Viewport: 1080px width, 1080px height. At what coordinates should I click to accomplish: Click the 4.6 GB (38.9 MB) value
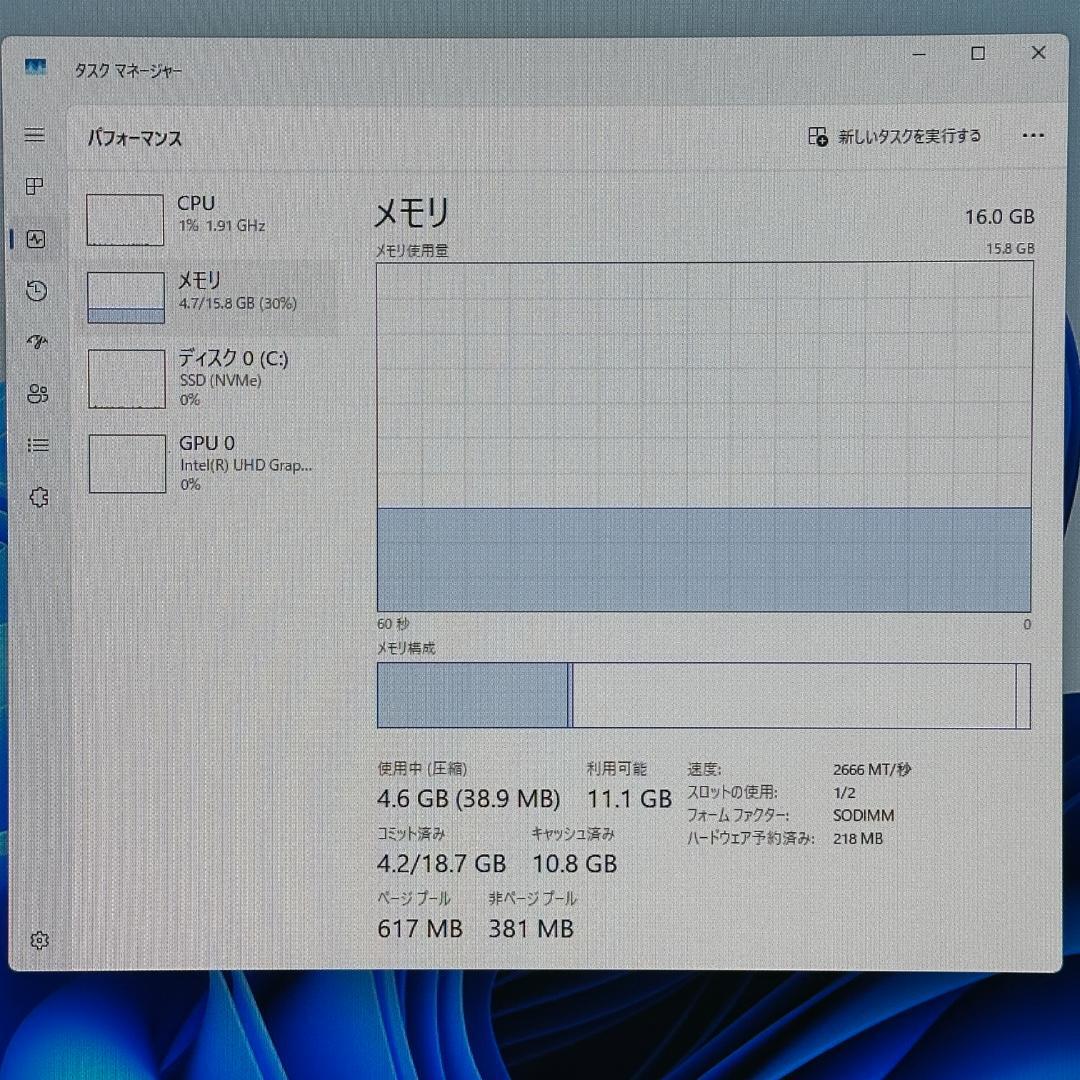468,799
